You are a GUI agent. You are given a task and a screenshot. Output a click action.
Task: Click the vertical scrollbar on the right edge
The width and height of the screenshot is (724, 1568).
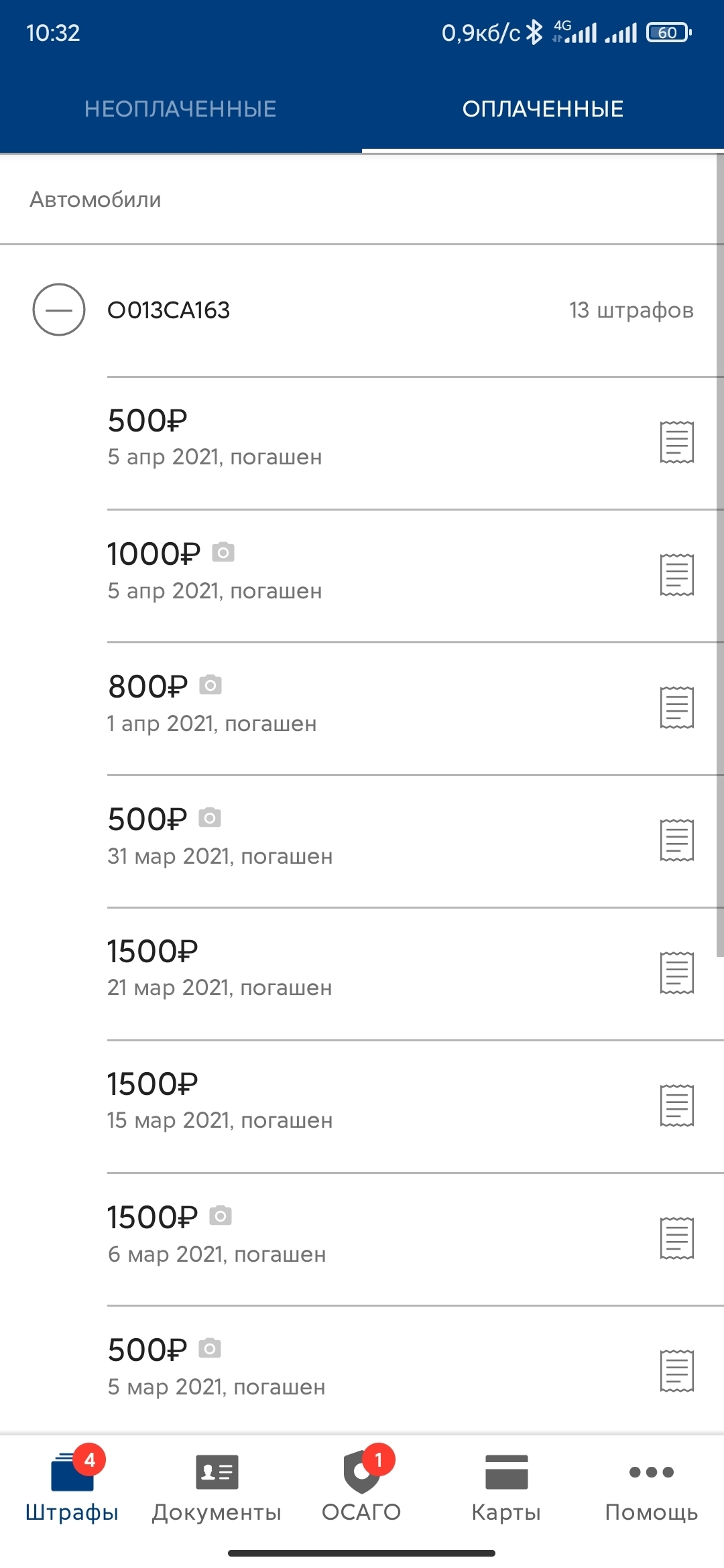719,556
